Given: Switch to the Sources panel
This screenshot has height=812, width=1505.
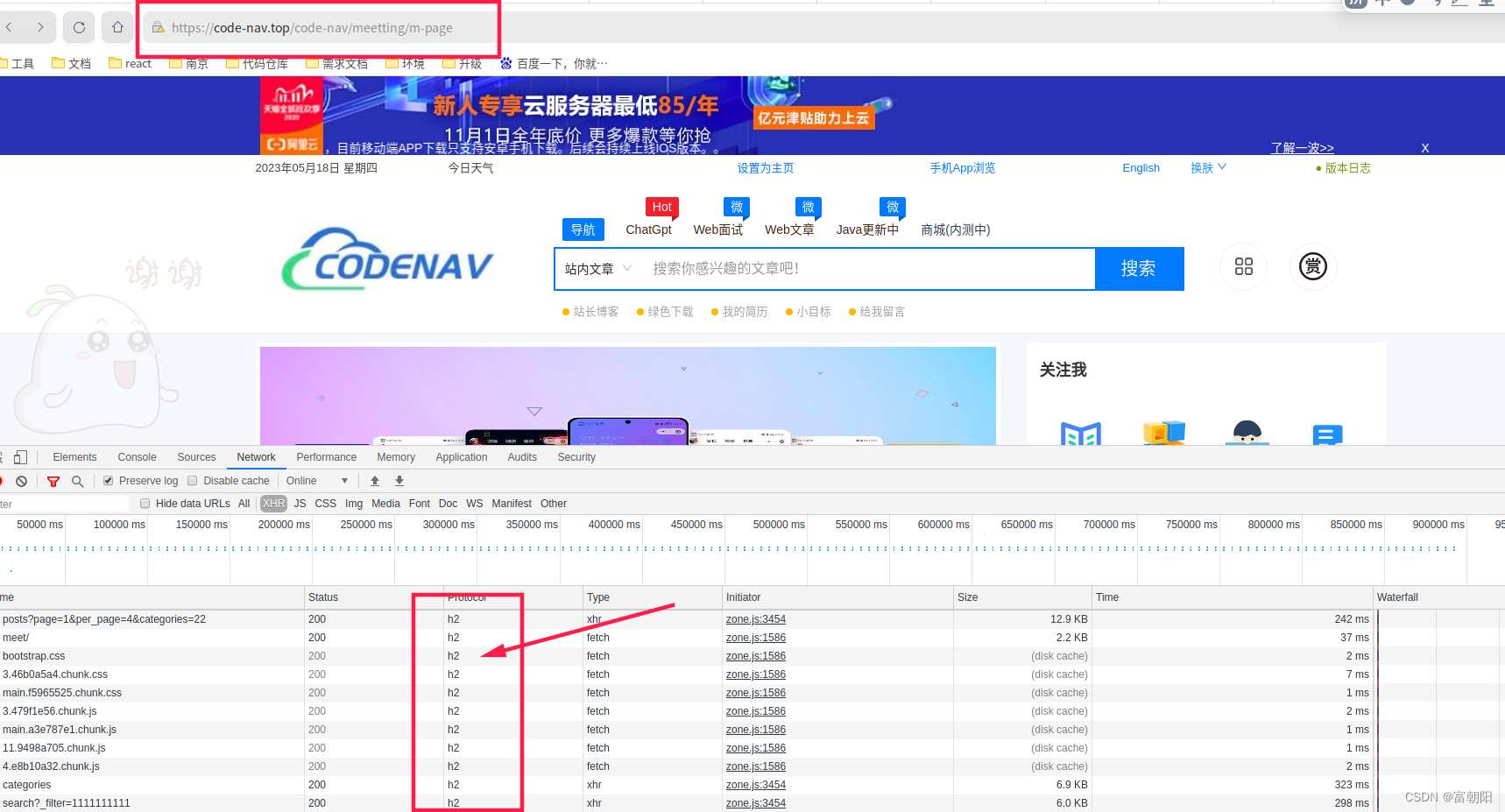Looking at the screenshot, I should 196,457.
